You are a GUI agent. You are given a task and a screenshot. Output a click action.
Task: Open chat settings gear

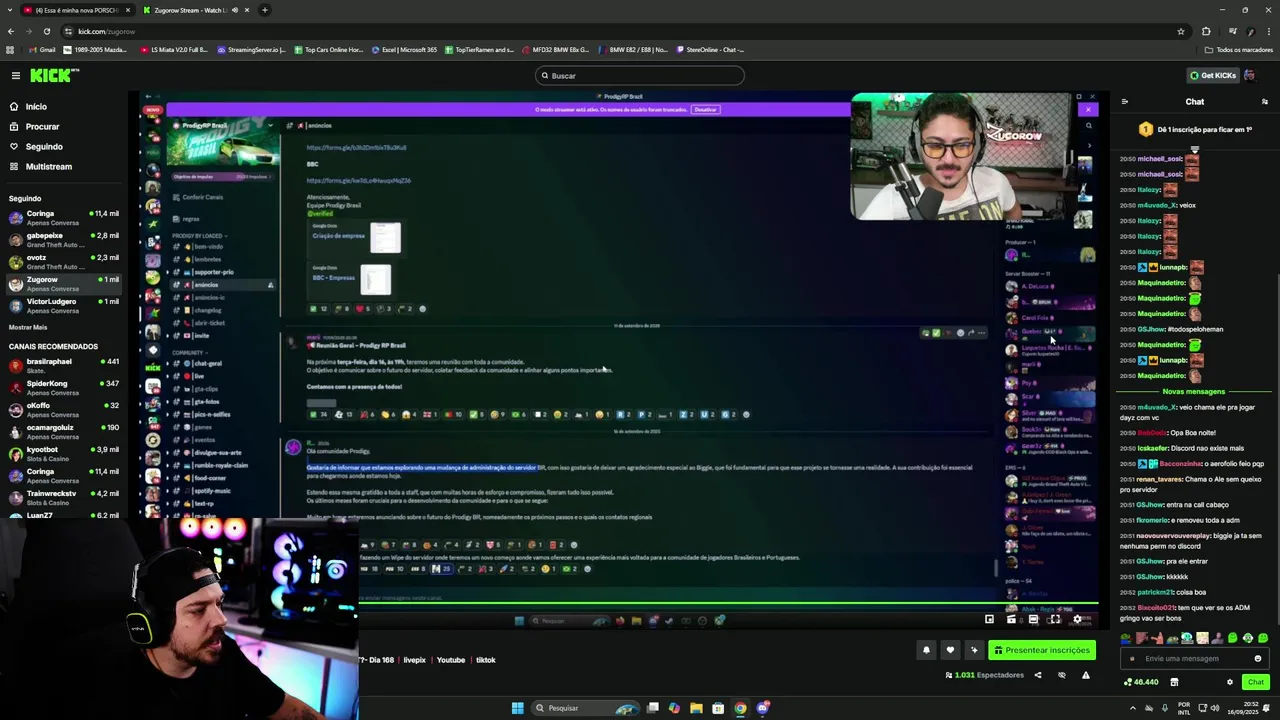(1230, 682)
